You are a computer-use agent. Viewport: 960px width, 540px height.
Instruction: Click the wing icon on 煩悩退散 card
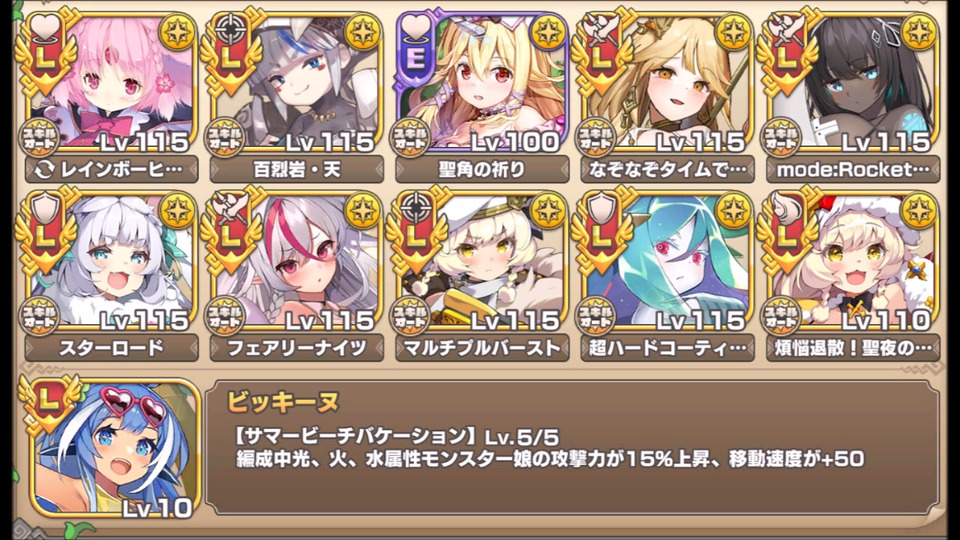tap(786, 208)
